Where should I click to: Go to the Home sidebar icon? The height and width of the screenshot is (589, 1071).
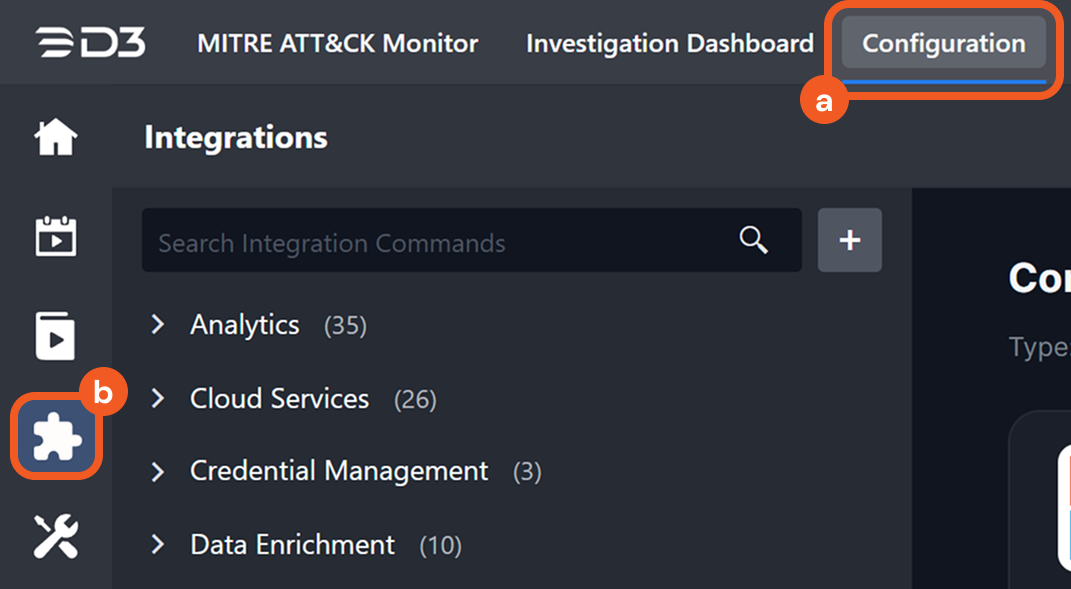pyautogui.click(x=56, y=137)
